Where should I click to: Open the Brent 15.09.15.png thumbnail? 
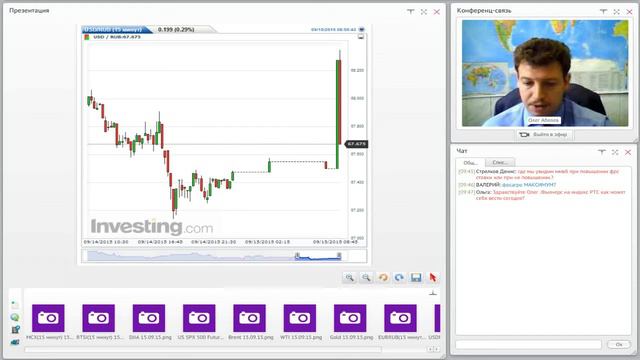coord(249,318)
